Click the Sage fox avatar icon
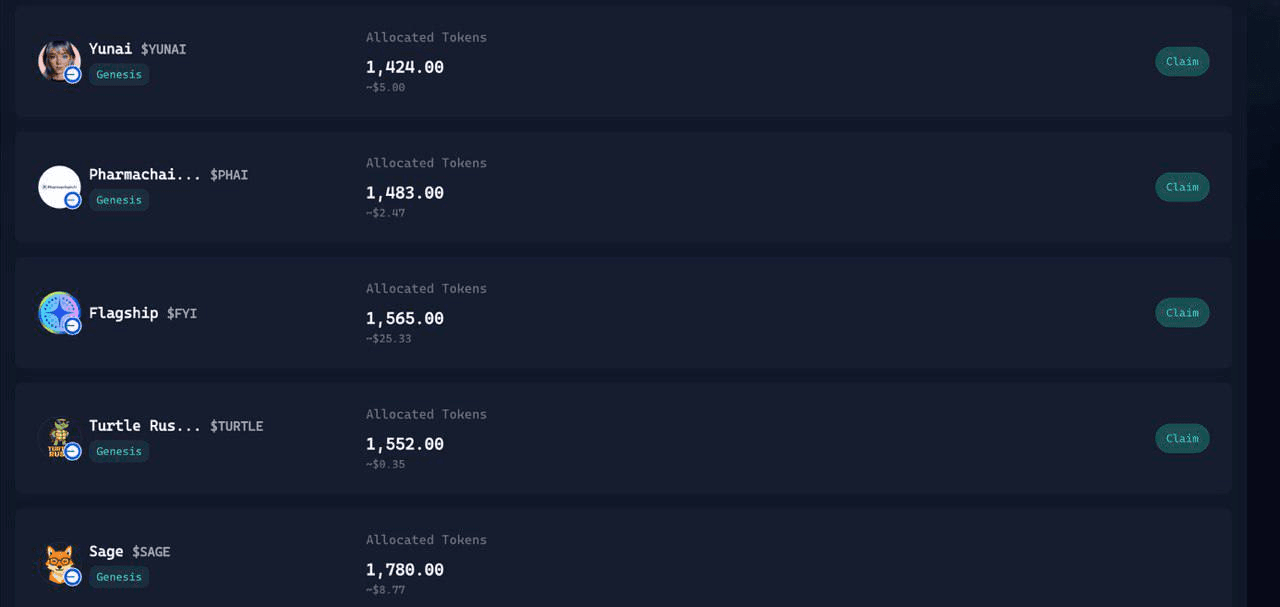 point(59,564)
